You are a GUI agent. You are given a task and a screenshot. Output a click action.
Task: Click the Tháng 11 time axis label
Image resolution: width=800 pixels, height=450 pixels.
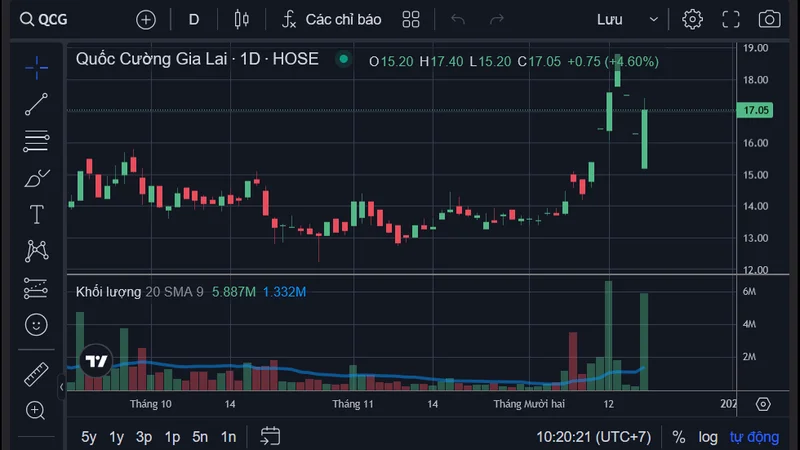(353, 404)
